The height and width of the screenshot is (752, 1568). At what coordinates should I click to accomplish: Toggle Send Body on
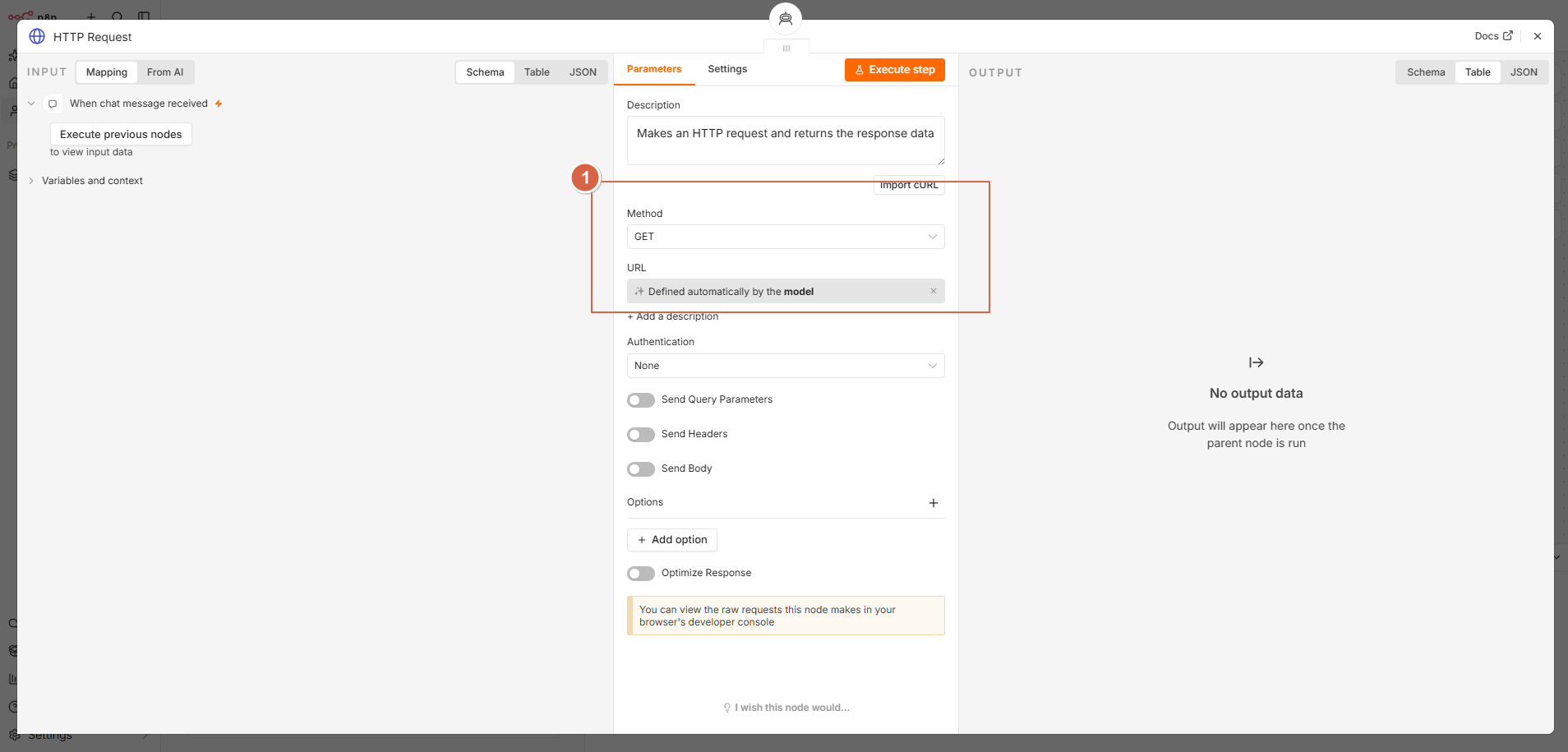point(641,469)
